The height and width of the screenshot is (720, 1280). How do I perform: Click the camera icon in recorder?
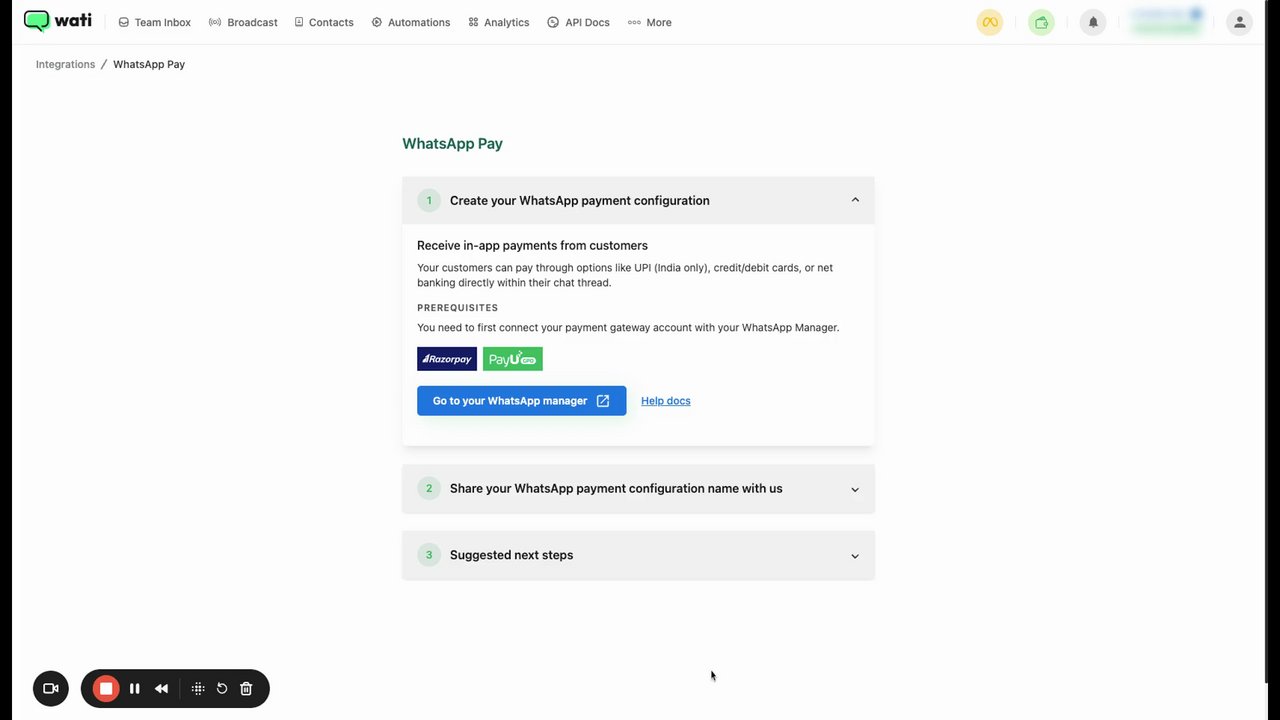coord(51,688)
